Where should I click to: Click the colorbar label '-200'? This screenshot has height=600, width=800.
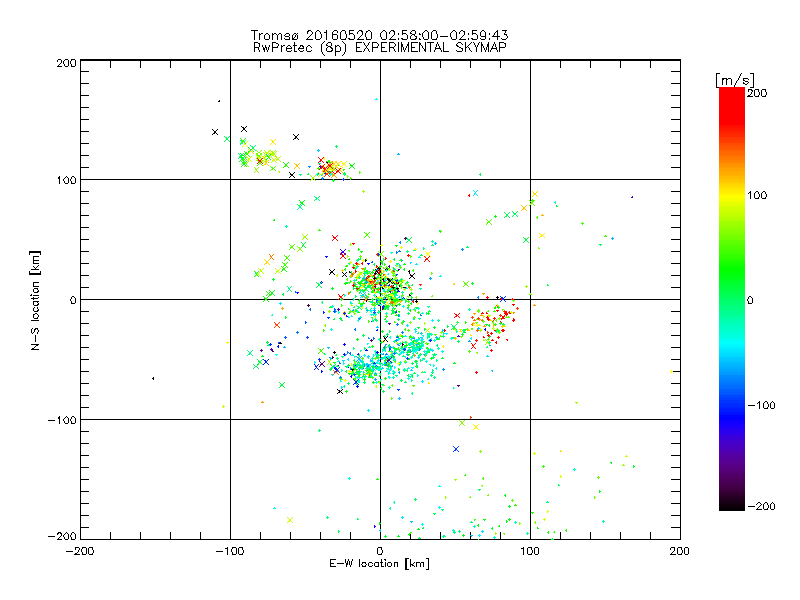[761, 506]
